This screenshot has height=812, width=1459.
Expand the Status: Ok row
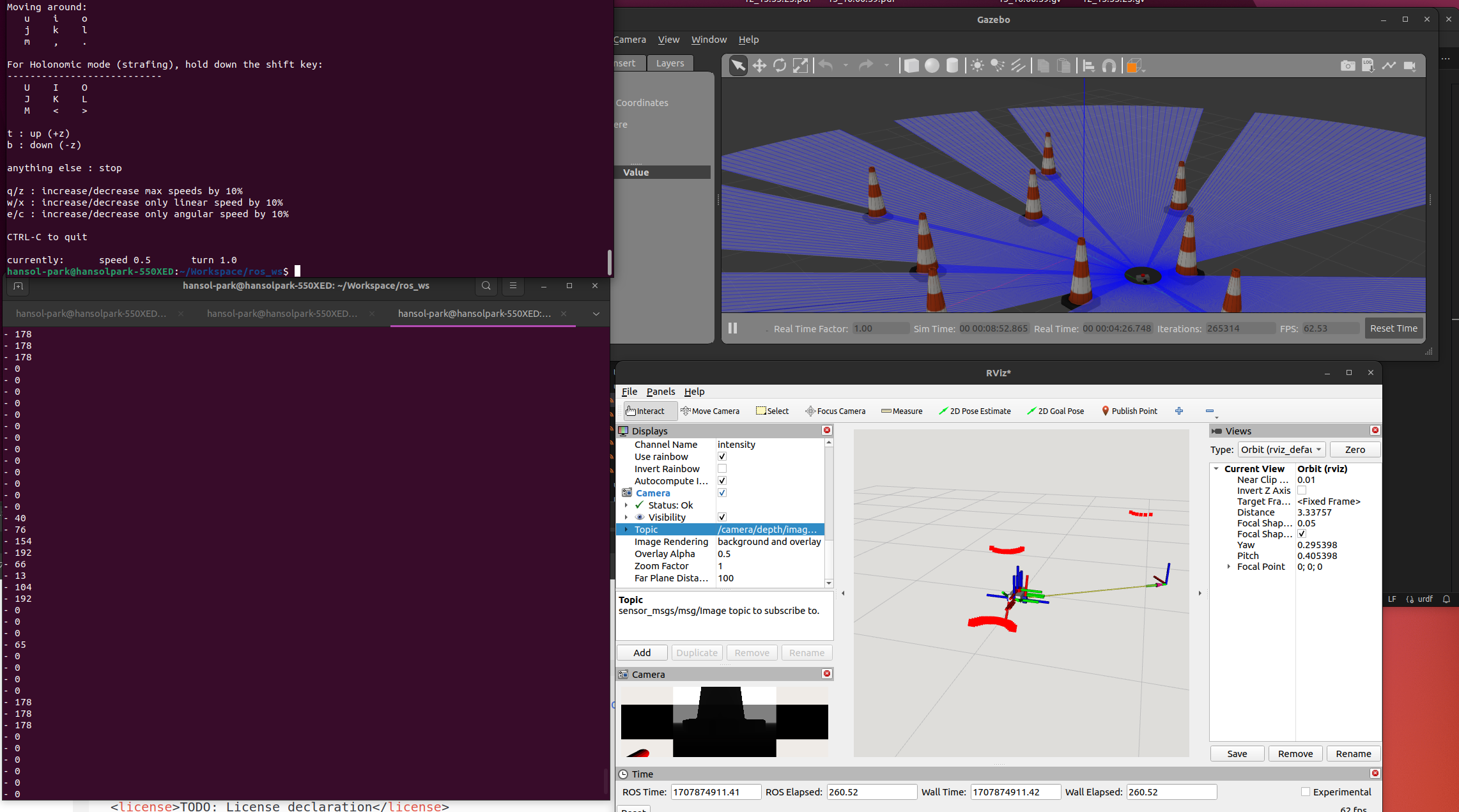click(x=626, y=505)
